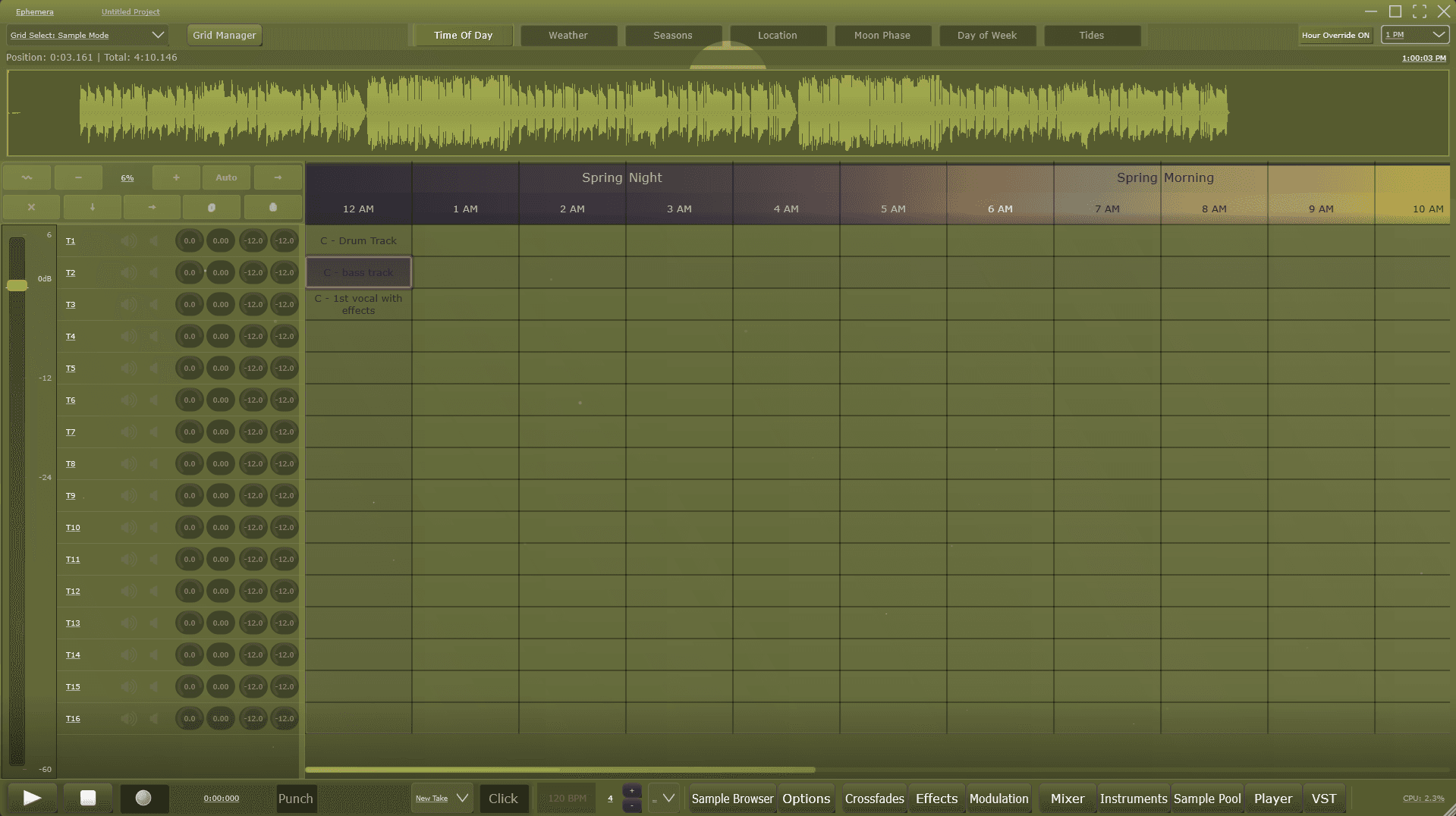This screenshot has width=1456, height=816.
Task: Open the 1 PM hour override dropdown
Action: [1415, 35]
